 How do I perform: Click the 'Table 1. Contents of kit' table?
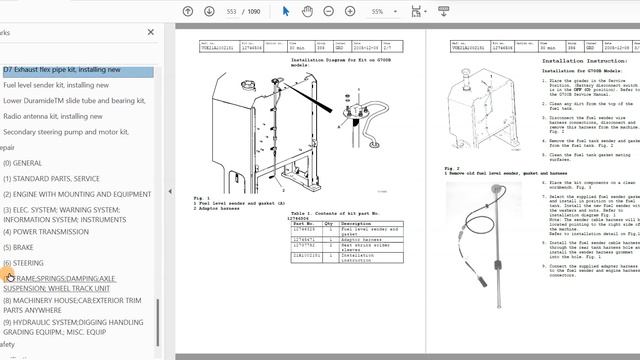(347, 242)
